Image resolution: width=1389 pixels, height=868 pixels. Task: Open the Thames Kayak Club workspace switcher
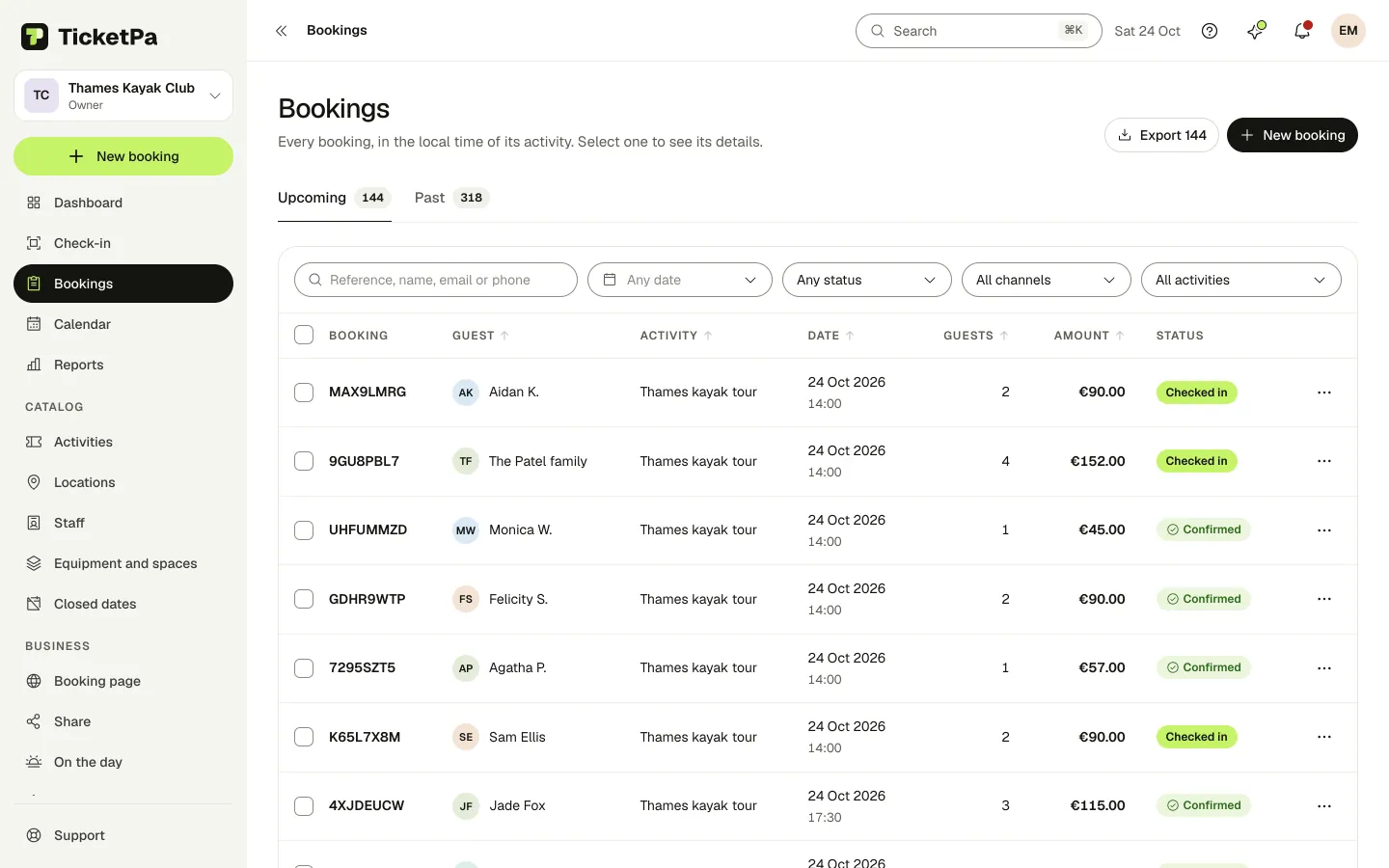point(123,95)
